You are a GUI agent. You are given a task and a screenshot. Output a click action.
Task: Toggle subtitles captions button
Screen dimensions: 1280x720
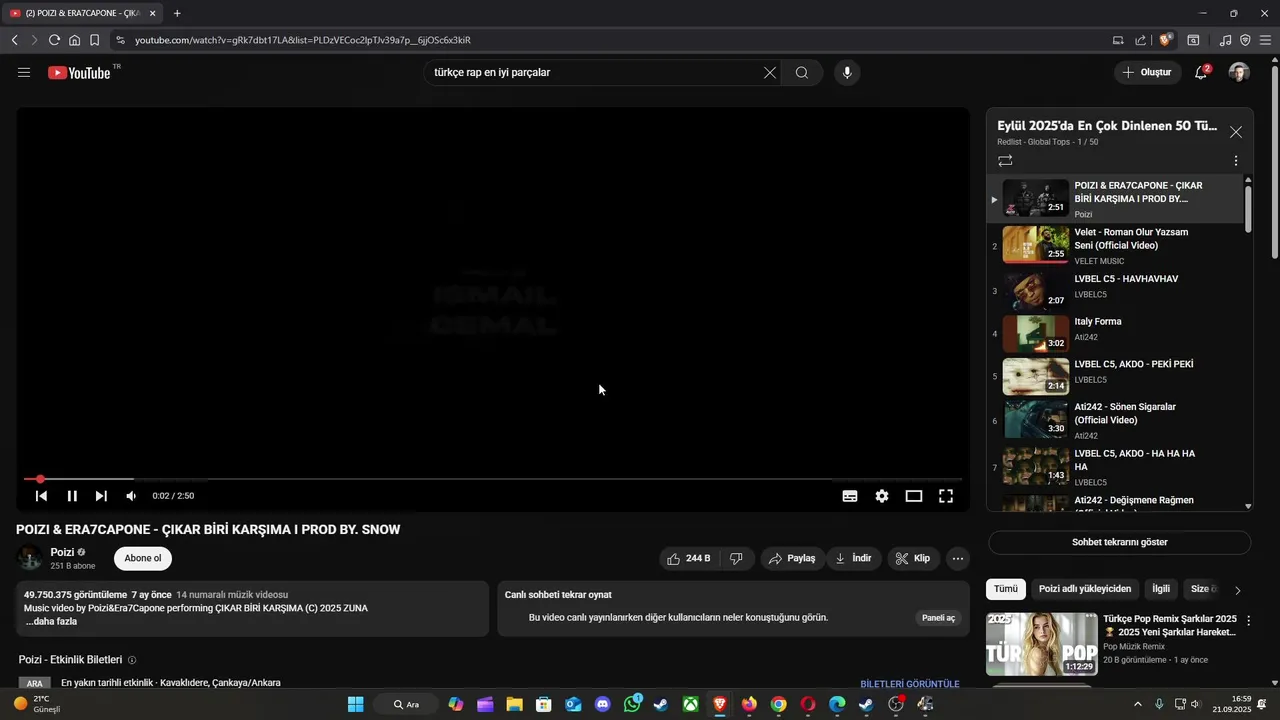click(850, 496)
